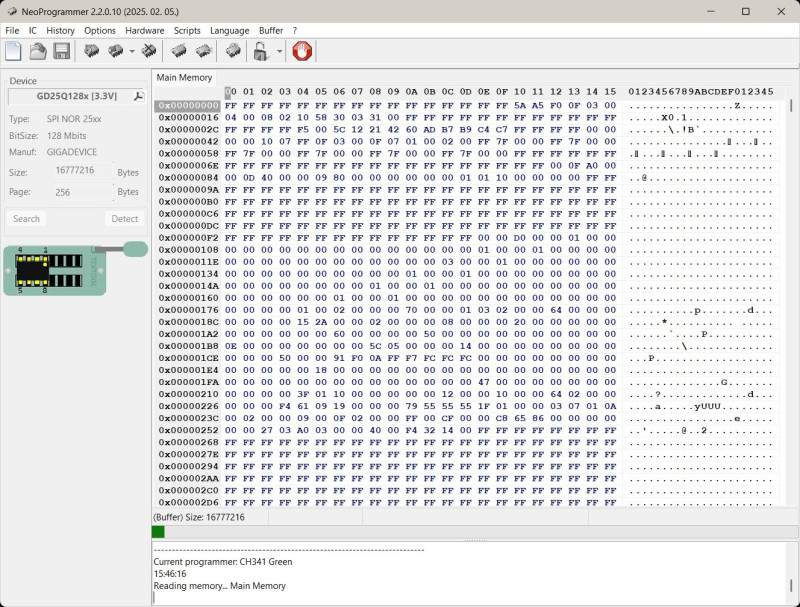Select address row 0x0000002C
Image resolution: width=800 pixels, height=607 pixels.
[x=188, y=130]
